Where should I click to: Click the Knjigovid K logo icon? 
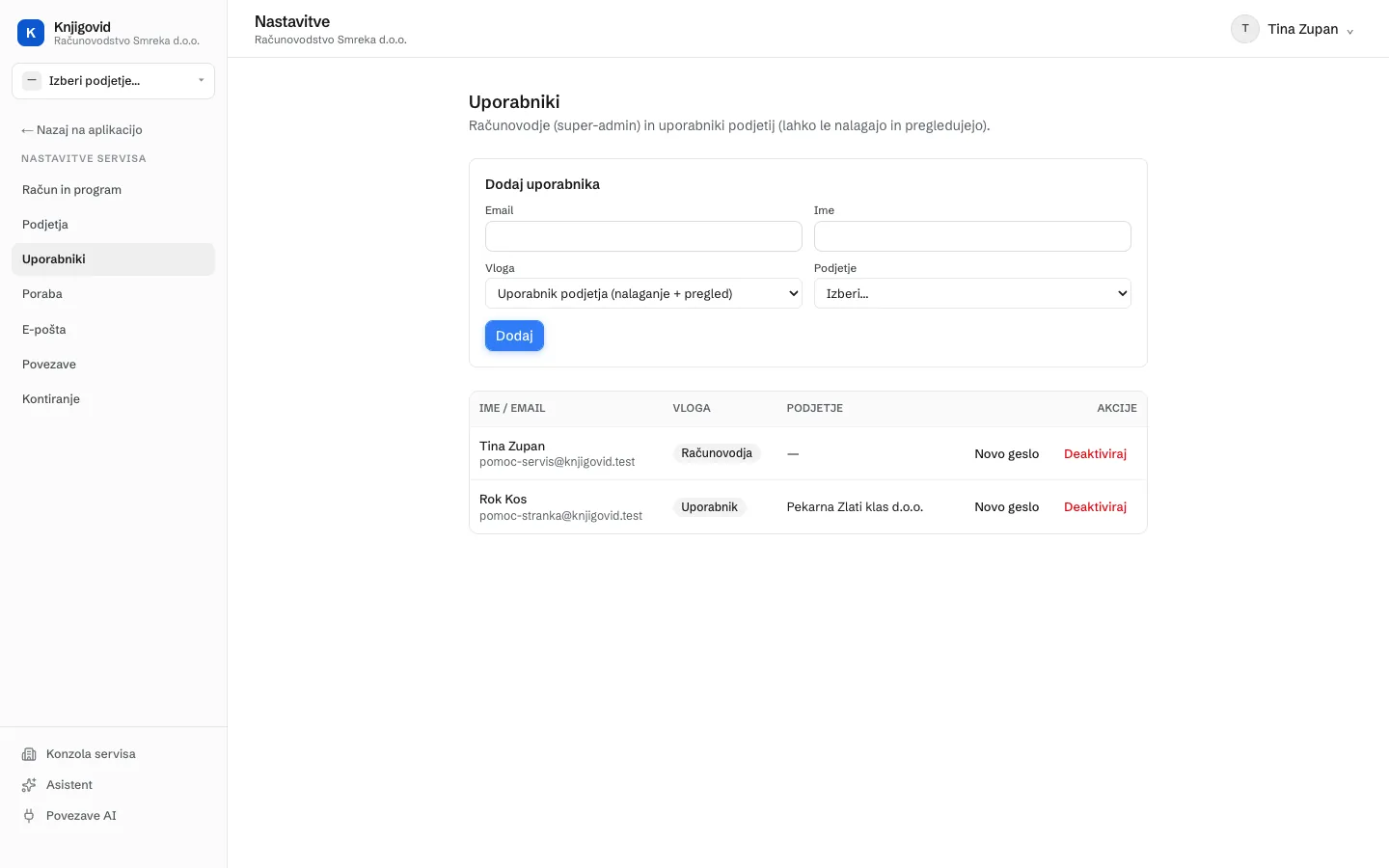click(x=31, y=33)
